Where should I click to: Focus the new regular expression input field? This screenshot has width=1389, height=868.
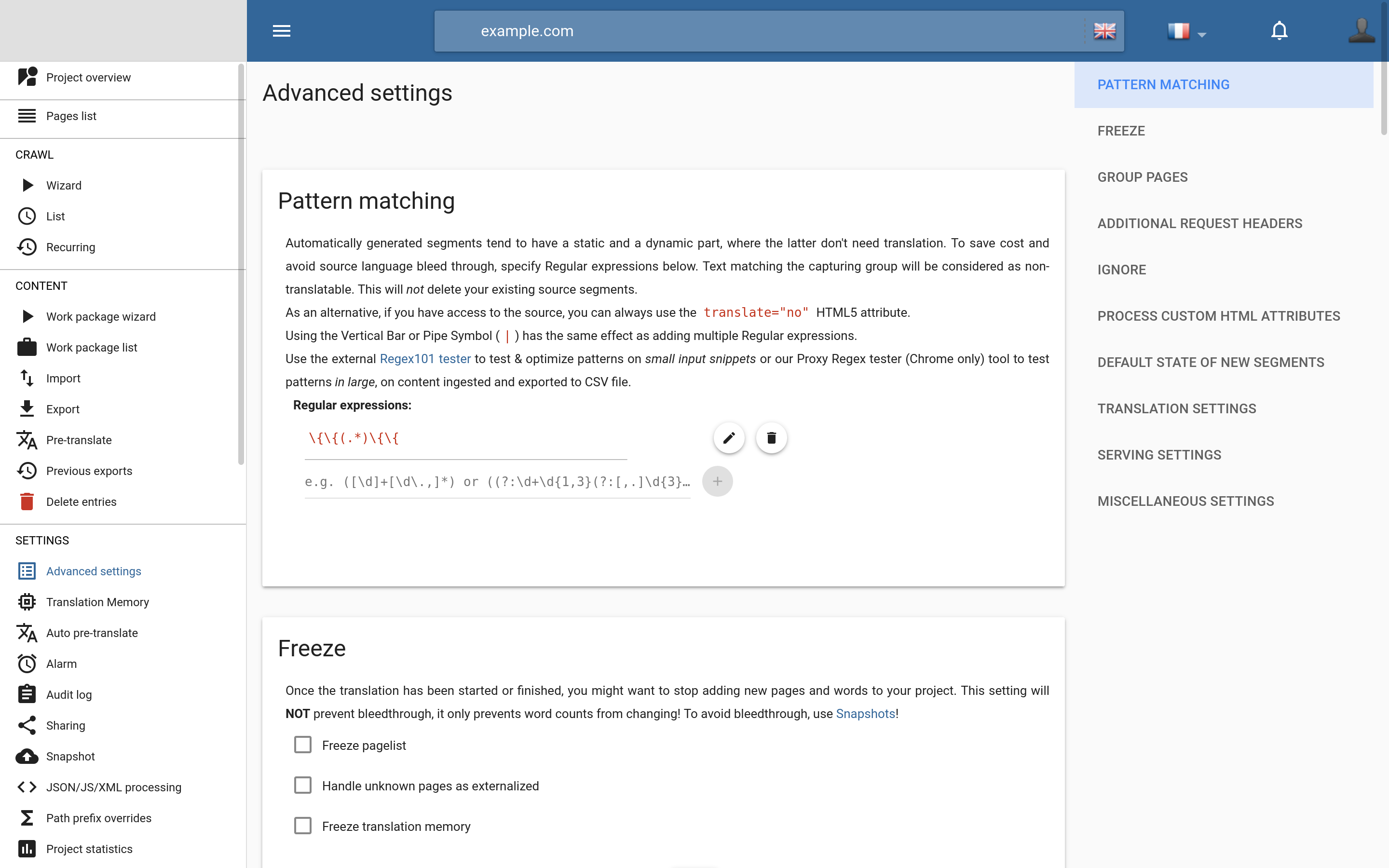coord(497,482)
